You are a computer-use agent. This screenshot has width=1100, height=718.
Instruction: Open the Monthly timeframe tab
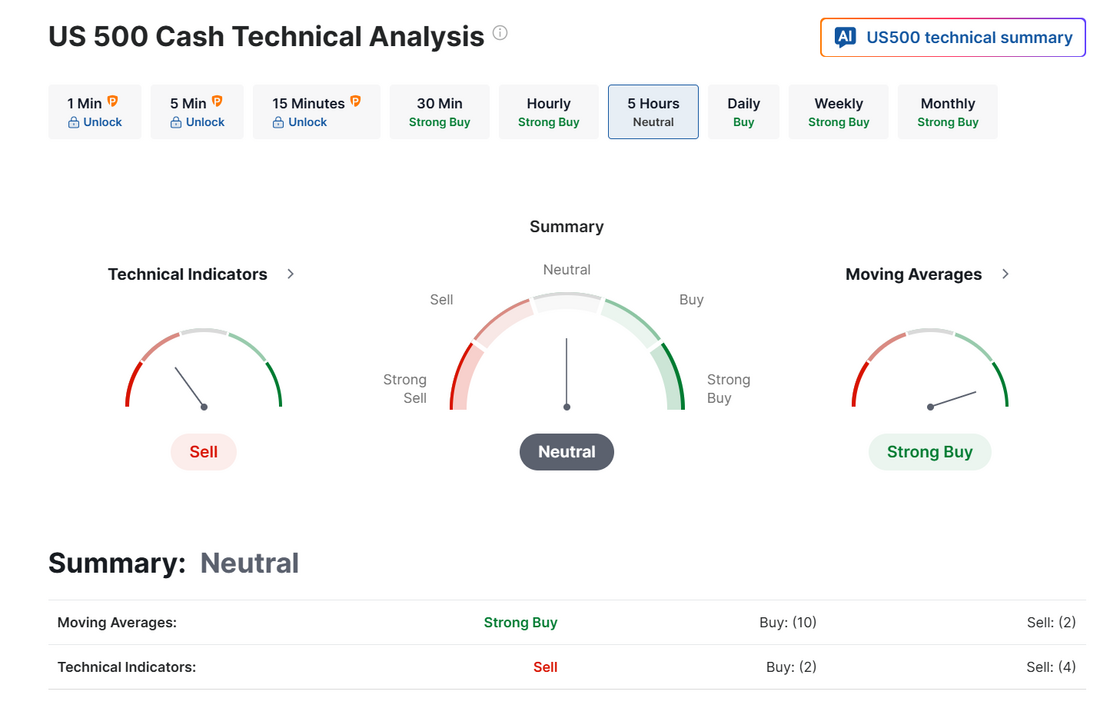947,112
